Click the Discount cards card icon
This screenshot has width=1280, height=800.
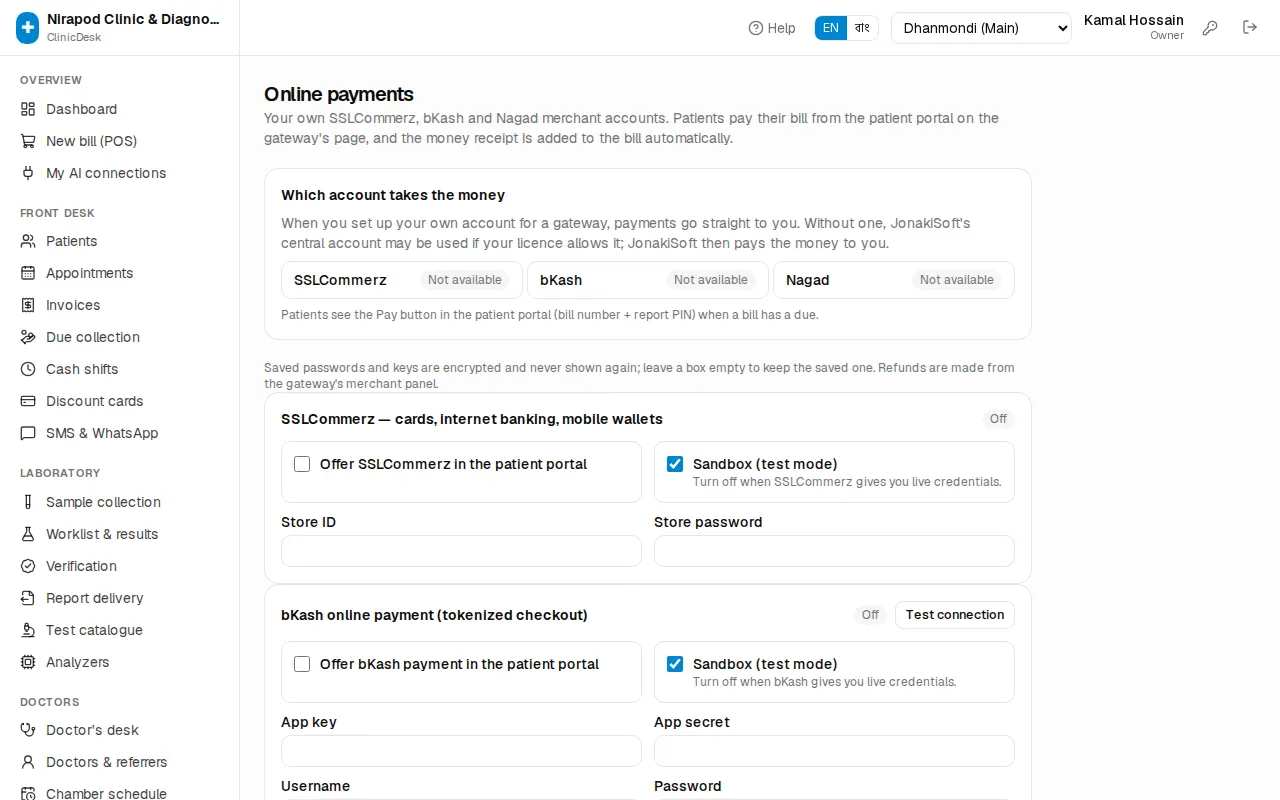(28, 401)
